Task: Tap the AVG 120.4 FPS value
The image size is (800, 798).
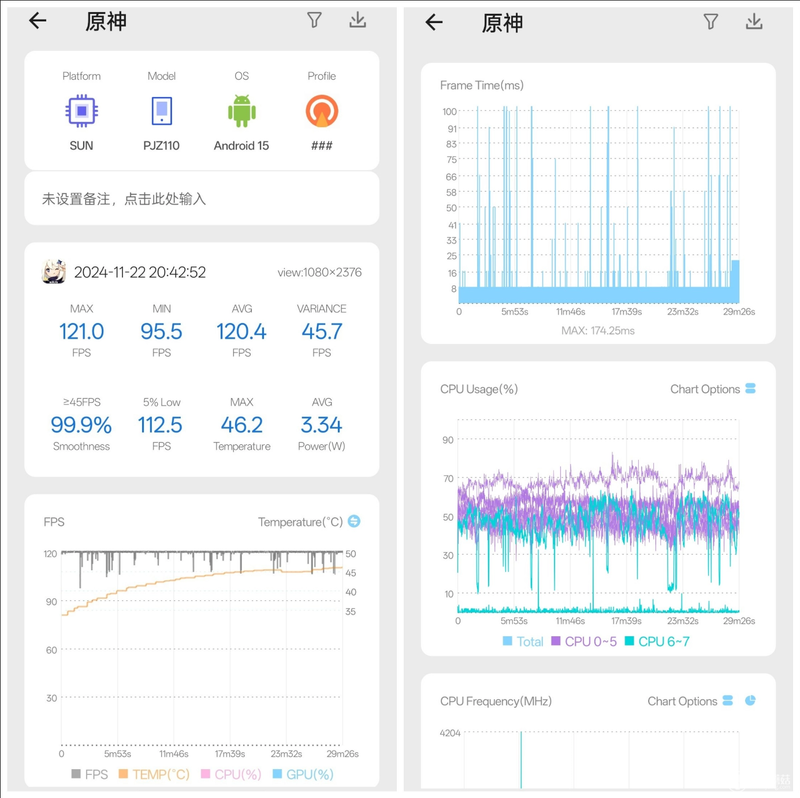Action: 241,331
